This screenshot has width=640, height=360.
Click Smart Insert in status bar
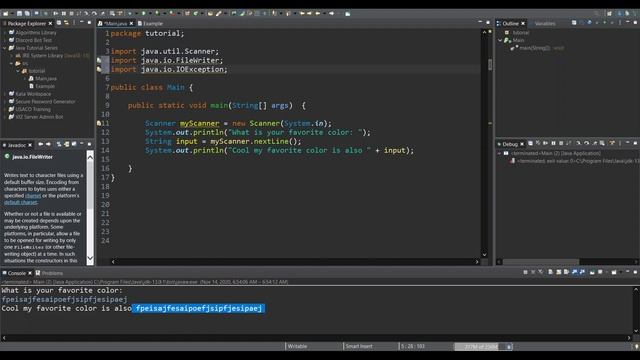pos(359,347)
